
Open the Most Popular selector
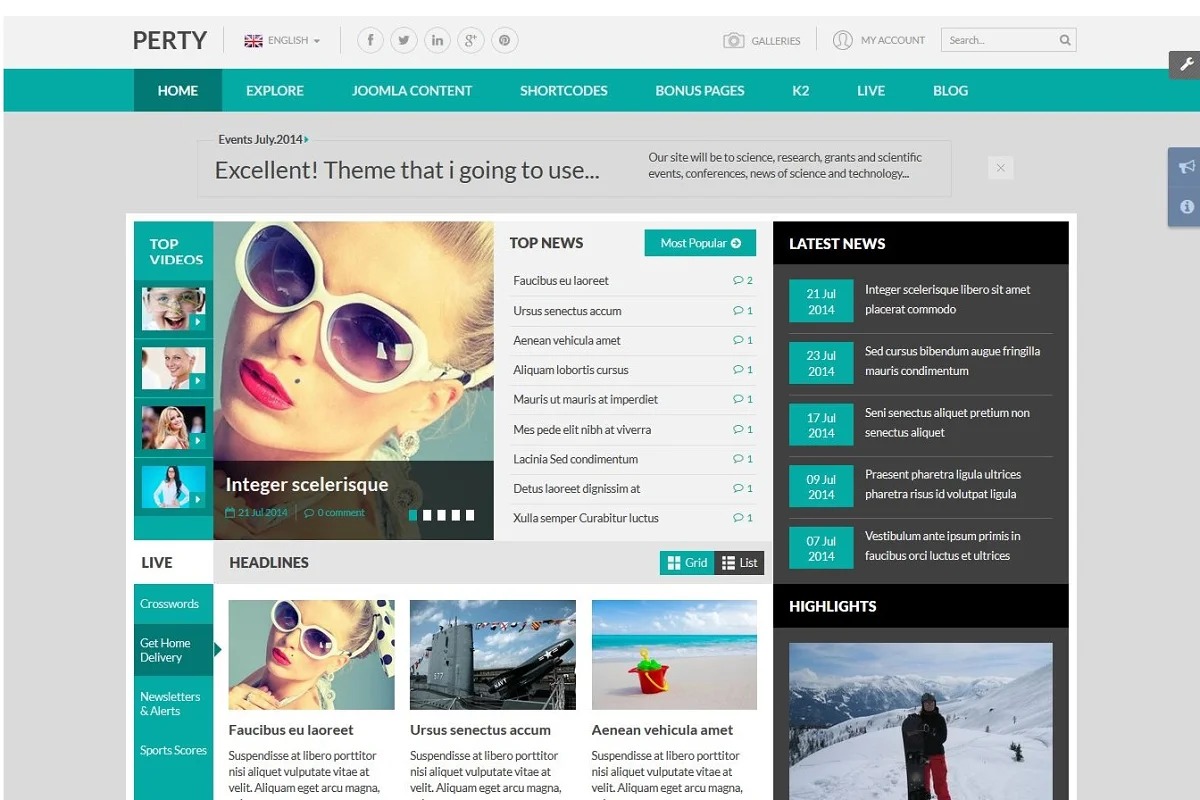700,243
